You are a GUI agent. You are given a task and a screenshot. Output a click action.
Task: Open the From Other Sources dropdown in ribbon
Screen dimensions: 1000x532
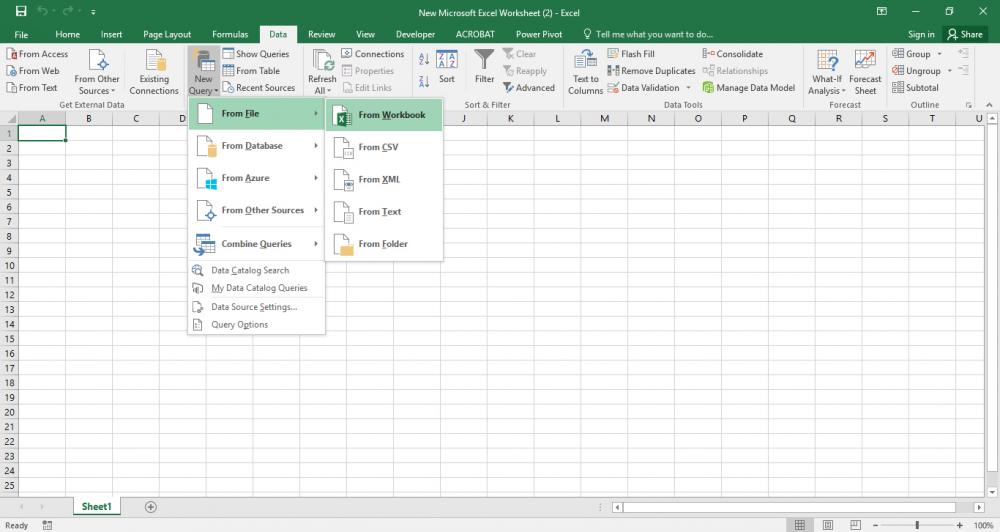pos(97,72)
